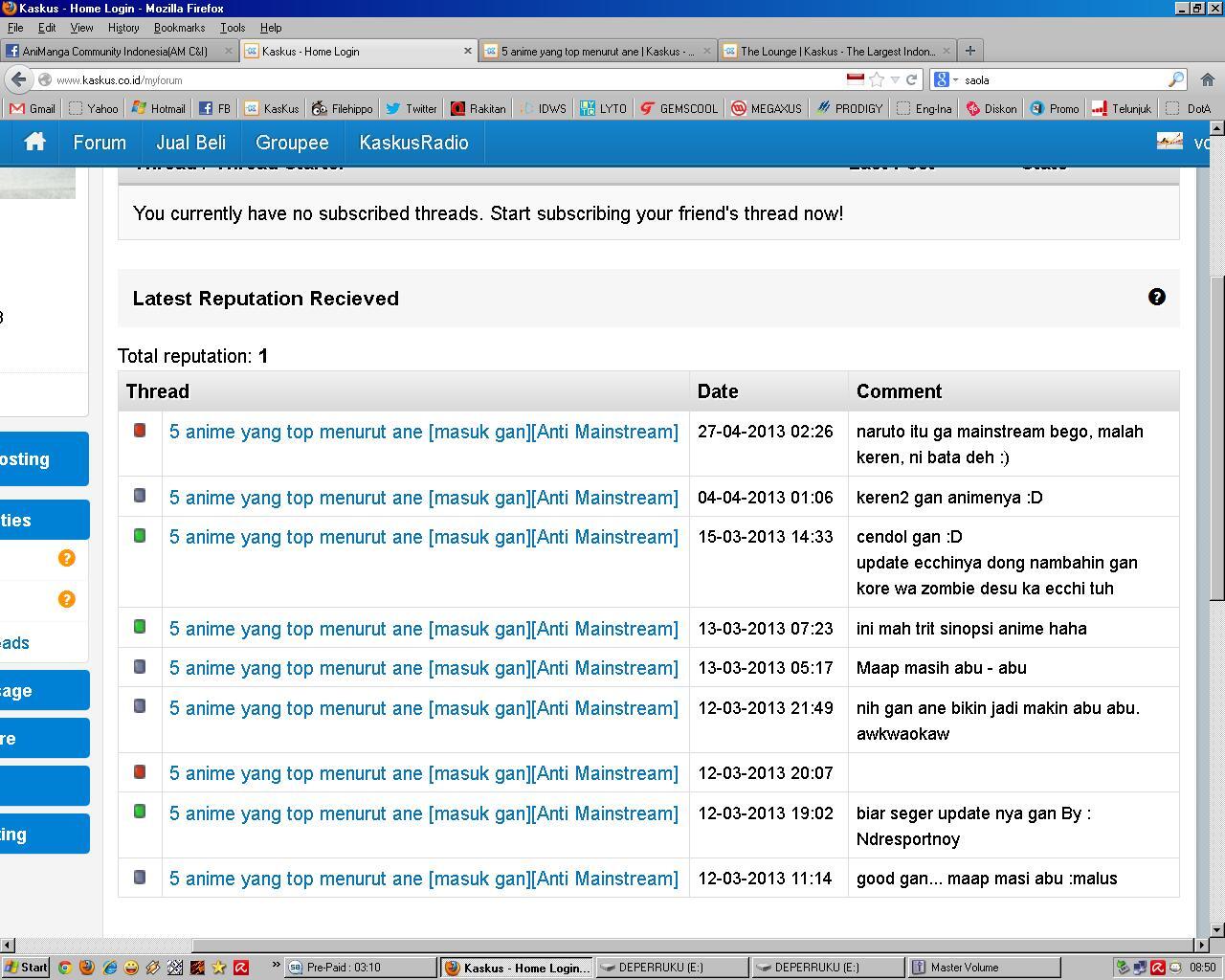Viewport: 1225px width, 980px height.
Task: Open the Rakitan bookmark
Action: pyautogui.click(x=478, y=108)
